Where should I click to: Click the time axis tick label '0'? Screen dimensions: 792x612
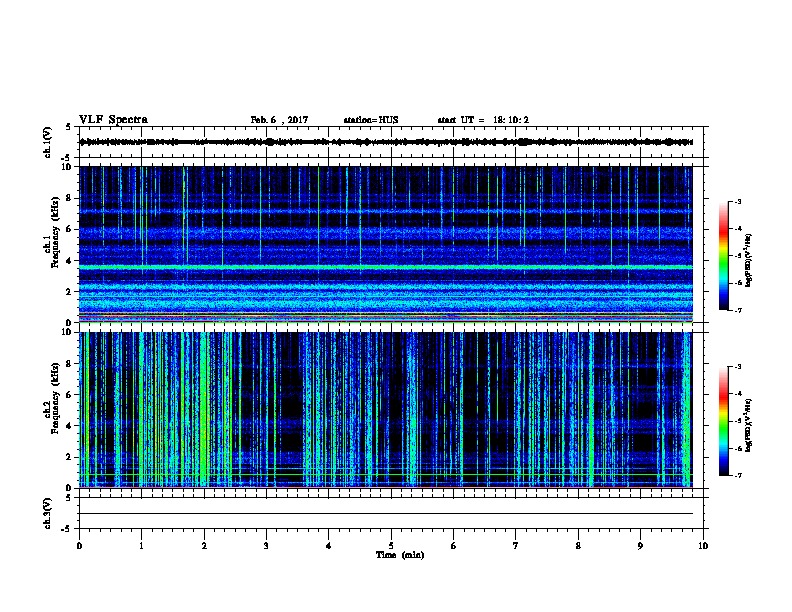coord(79,546)
